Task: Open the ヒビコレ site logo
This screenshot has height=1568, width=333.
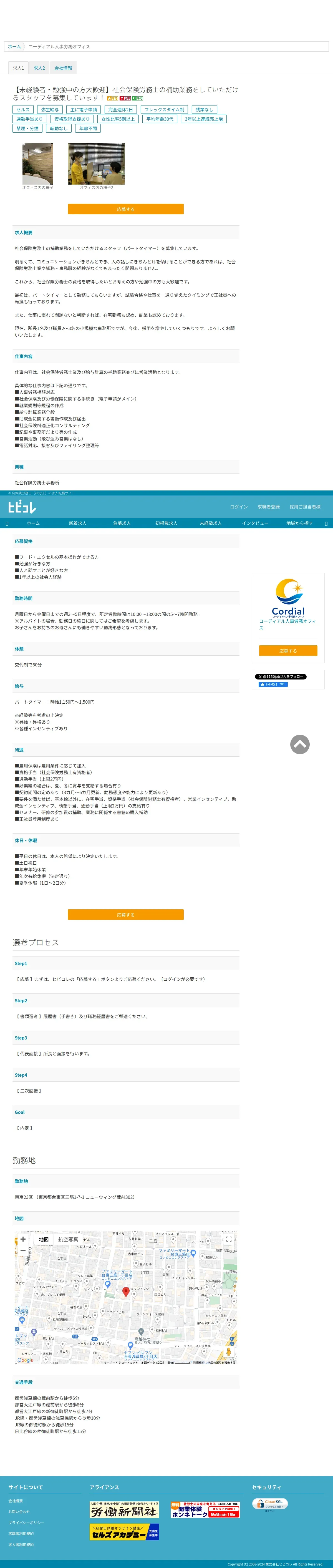Action: pos(22,507)
